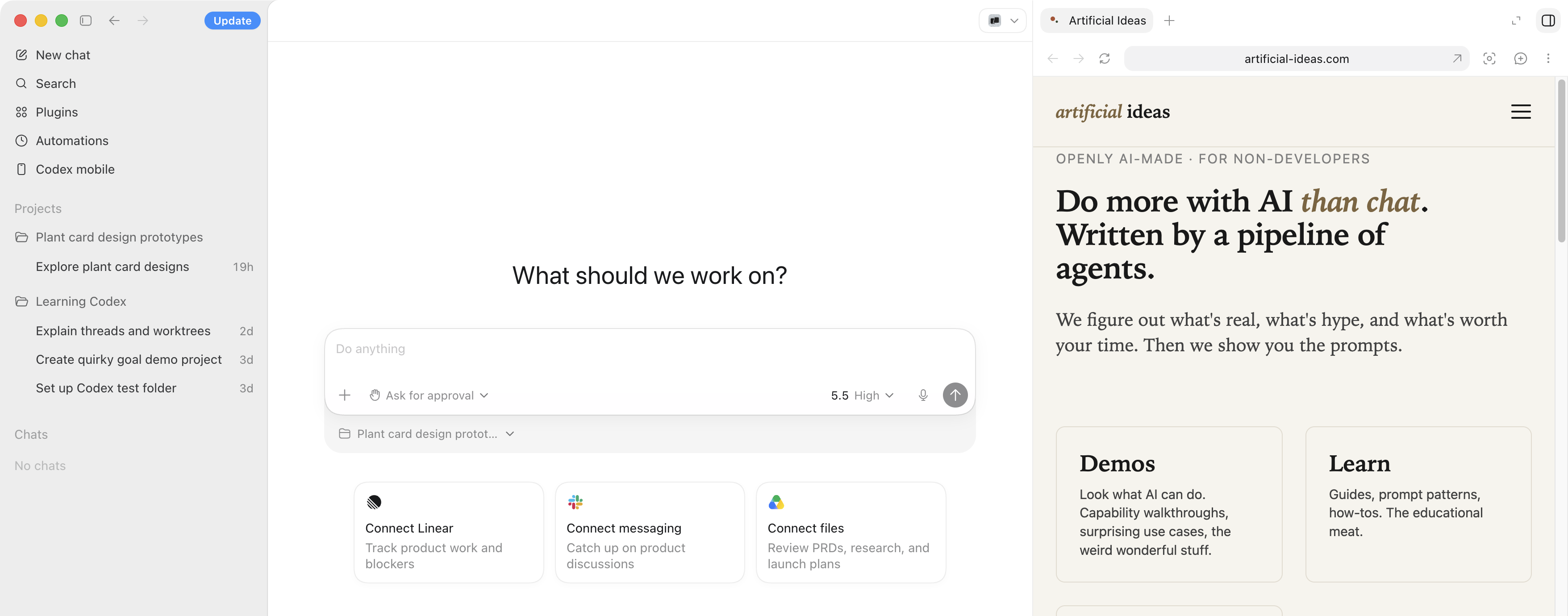Go back with the sidebar back arrow
Image resolution: width=1568 pixels, height=616 pixels.
114,21
